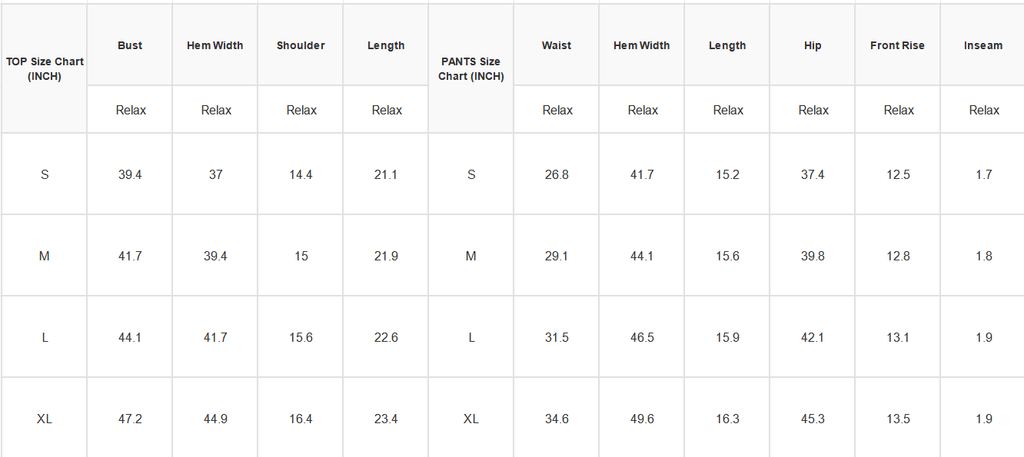Click hip value 45.3 for pants XL

pyautogui.click(x=812, y=418)
